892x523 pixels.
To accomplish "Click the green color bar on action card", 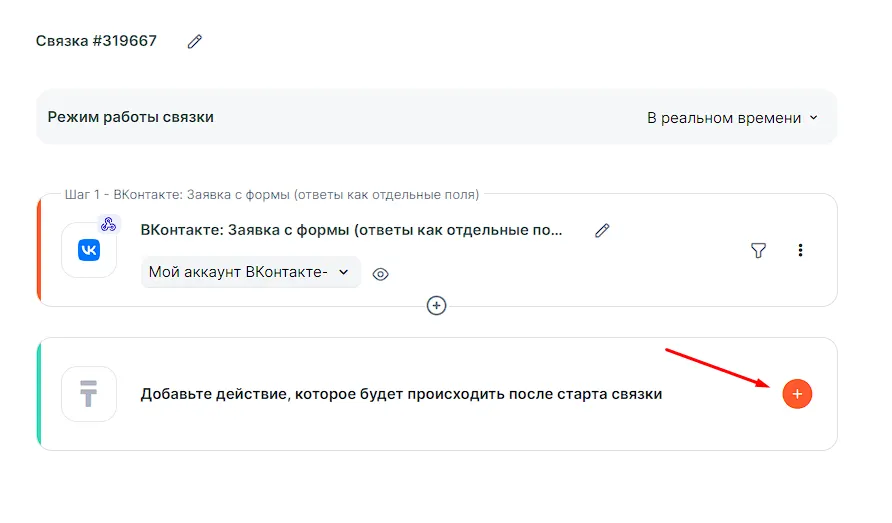I will [39, 394].
